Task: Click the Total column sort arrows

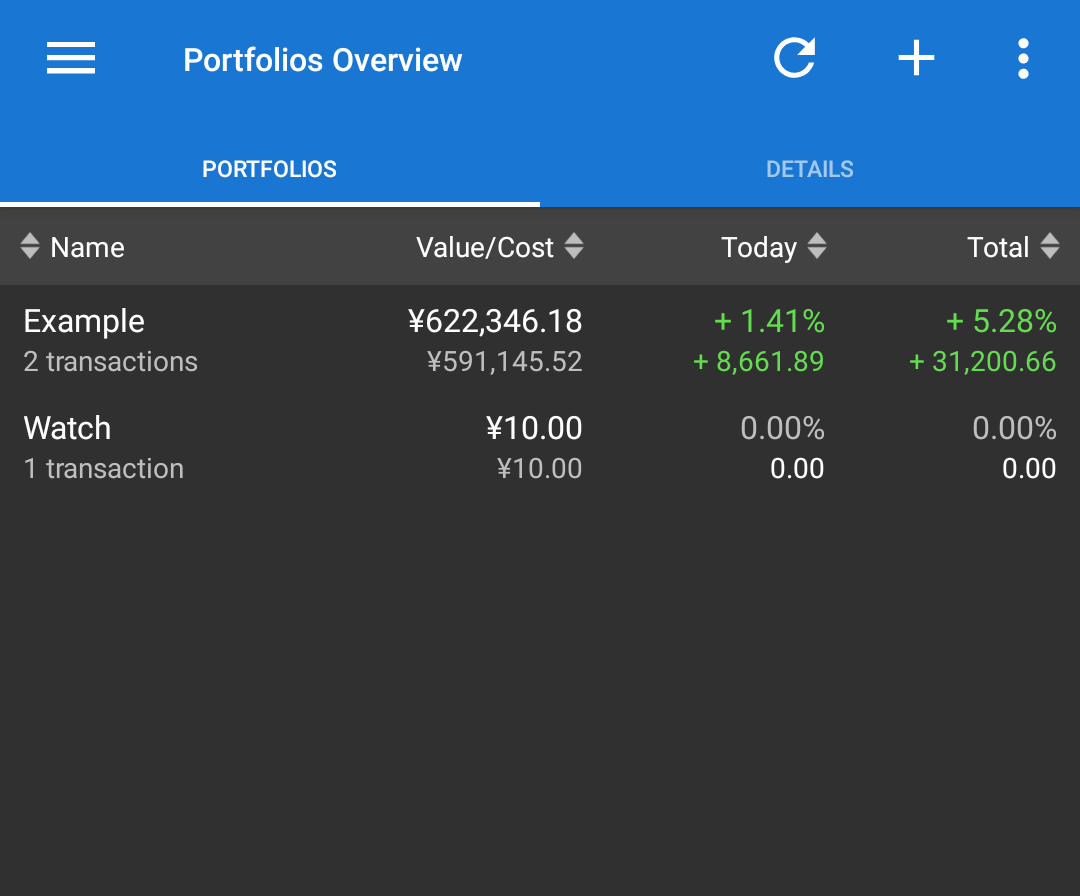Action: pyautogui.click(x=1049, y=247)
